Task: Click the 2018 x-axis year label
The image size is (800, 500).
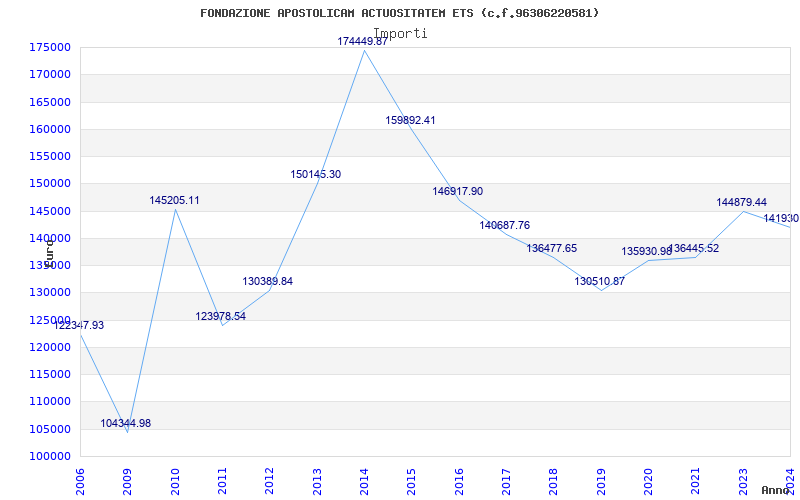Action: tap(554, 481)
